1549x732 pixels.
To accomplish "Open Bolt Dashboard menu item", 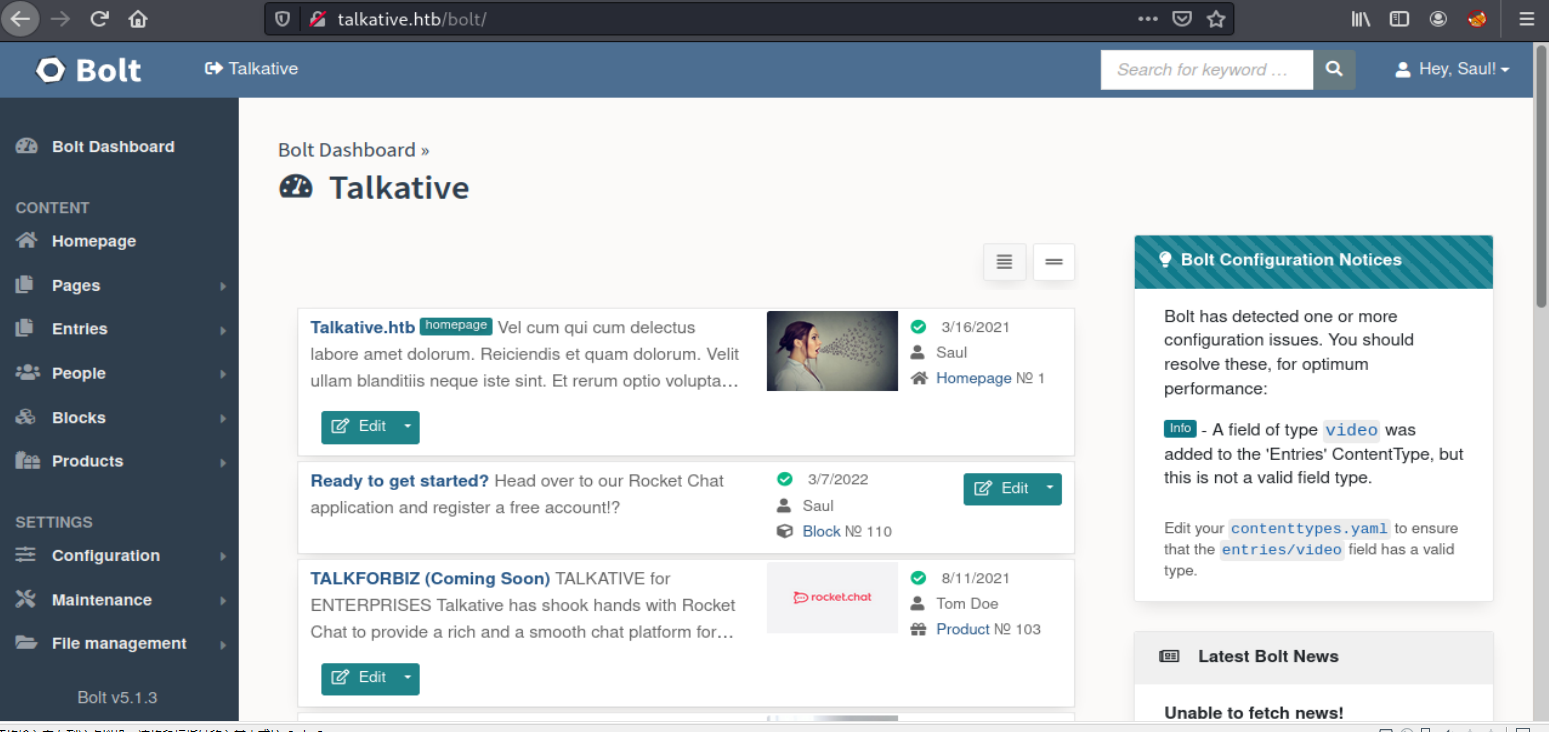I will pyautogui.click(x=113, y=146).
